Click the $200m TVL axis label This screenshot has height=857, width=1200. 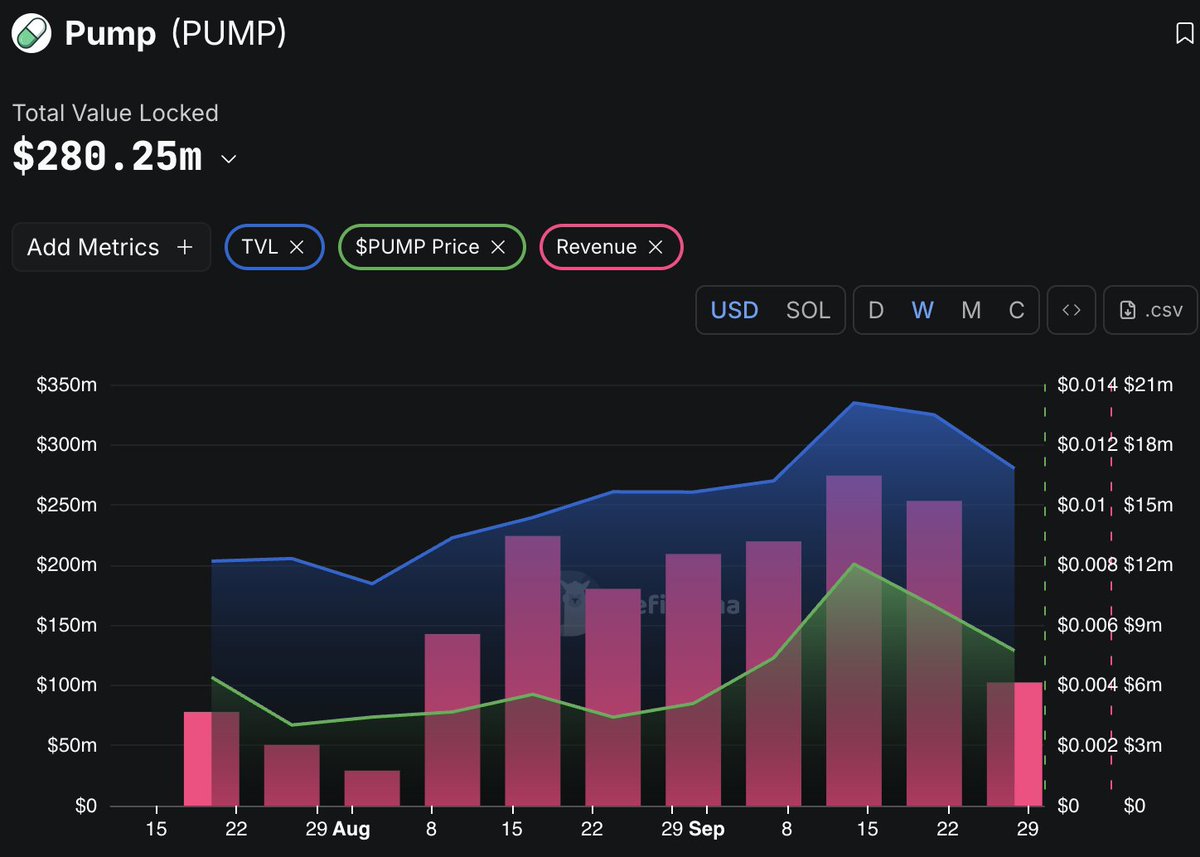(67, 565)
